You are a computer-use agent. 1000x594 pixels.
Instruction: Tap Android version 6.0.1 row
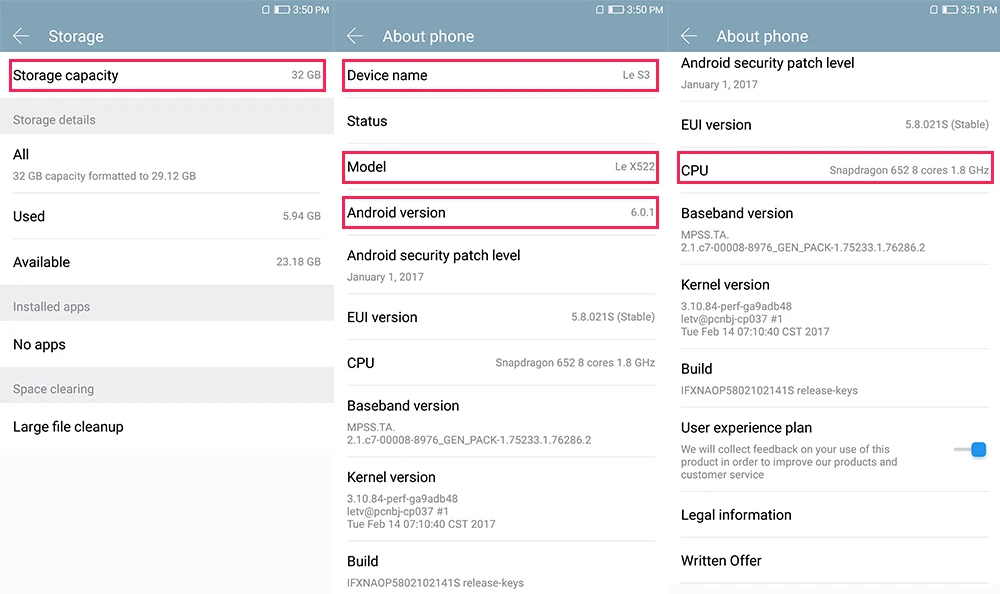point(501,212)
